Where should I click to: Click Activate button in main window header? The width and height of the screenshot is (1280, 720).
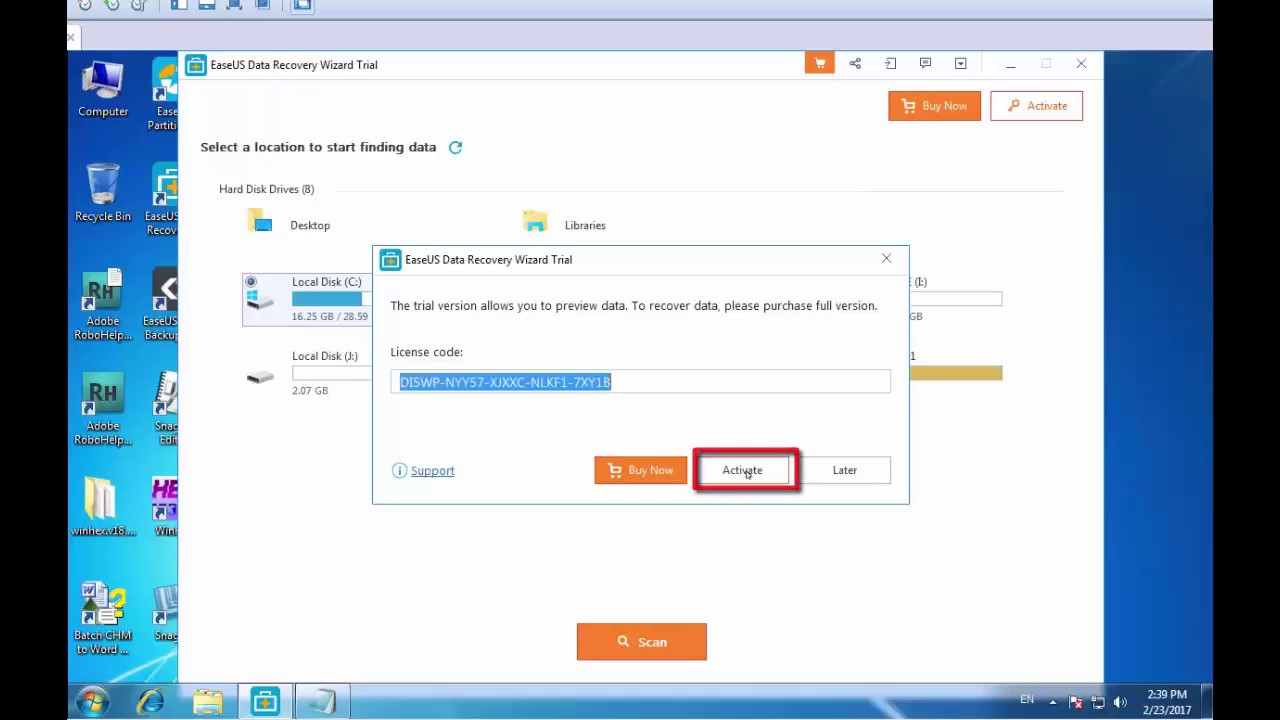point(1036,106)
